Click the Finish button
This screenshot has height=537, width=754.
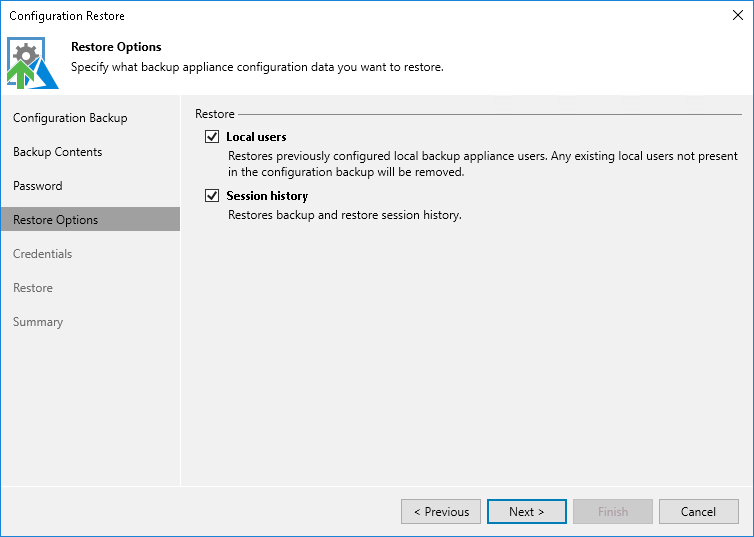(613, 512)
